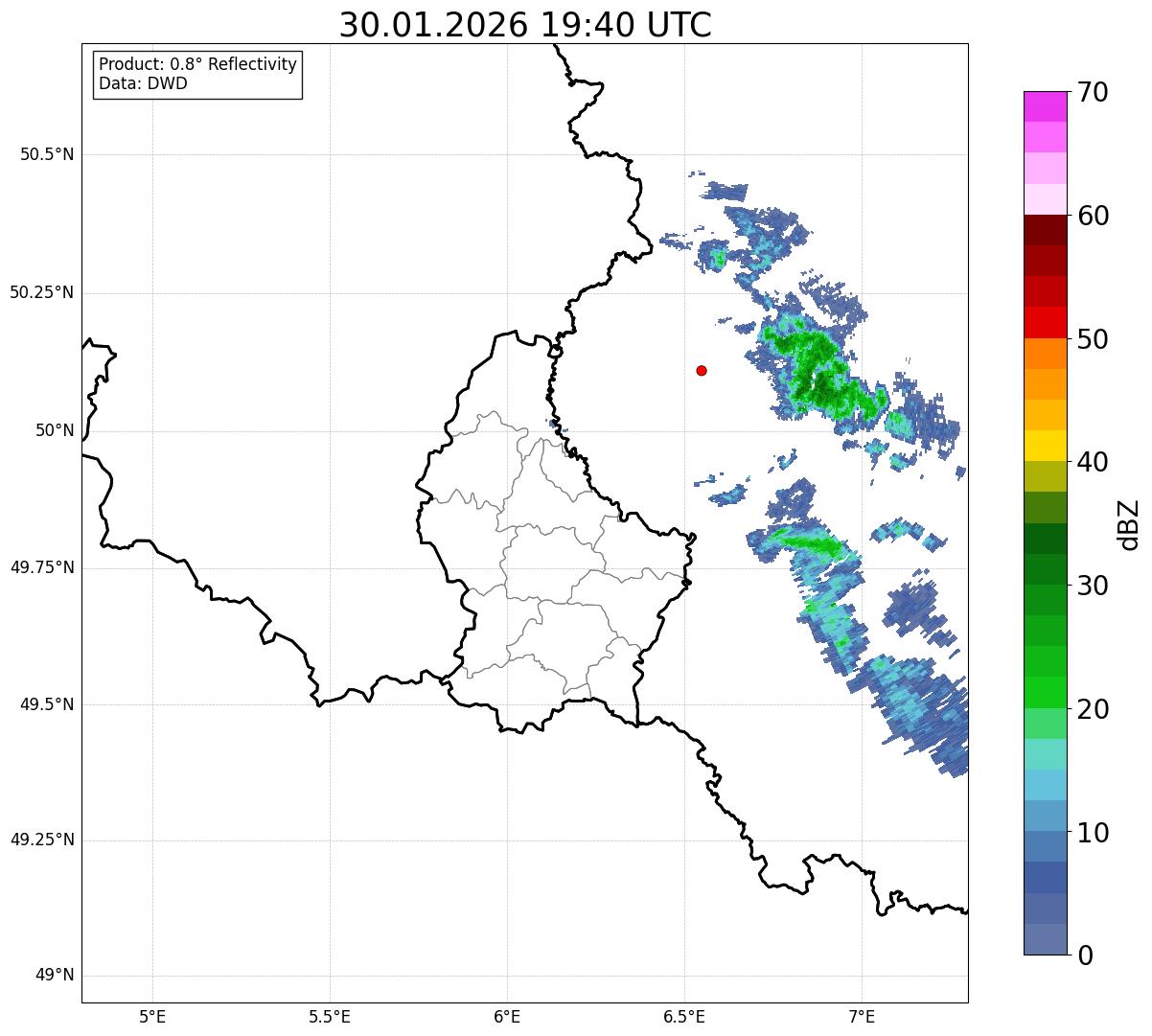Click the Data: DWD label
This screenshot has width=1152, height=1036.
(x=143, y=83)
